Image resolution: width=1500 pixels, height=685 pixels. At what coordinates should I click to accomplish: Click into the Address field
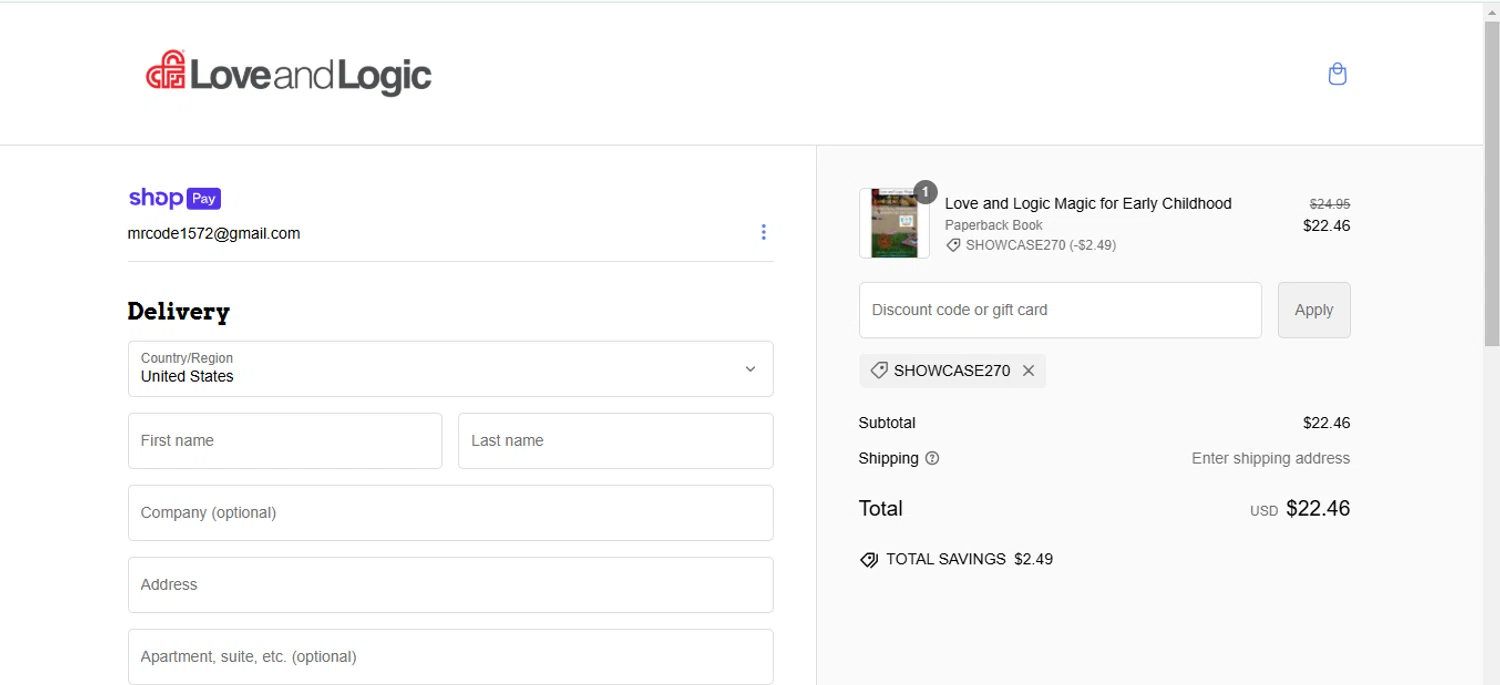450,585
